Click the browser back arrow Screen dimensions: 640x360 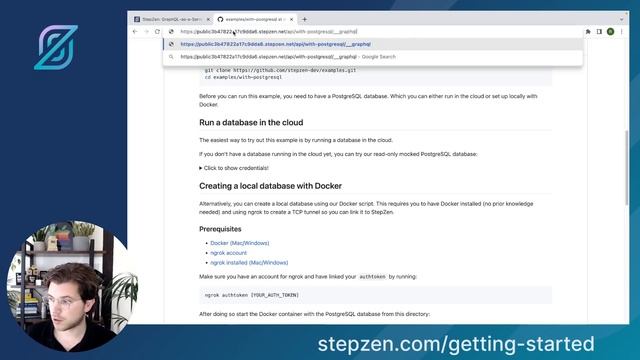pyautogui.click(x=135, y=31)
